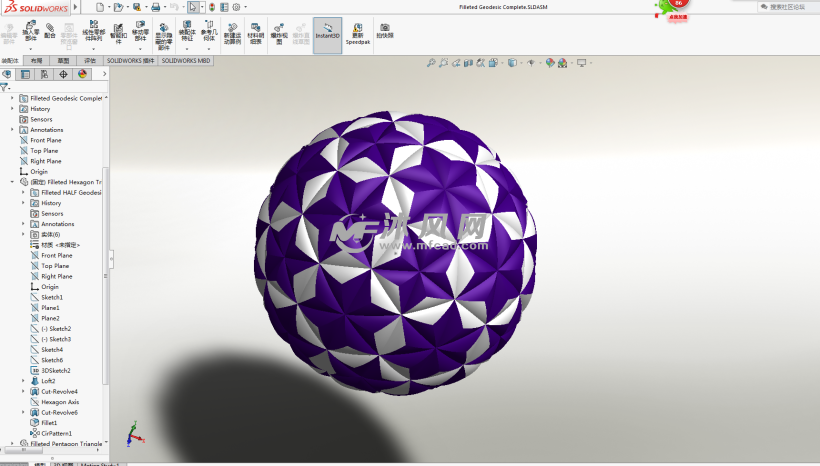Create a new document

click(x=100, y=7)
